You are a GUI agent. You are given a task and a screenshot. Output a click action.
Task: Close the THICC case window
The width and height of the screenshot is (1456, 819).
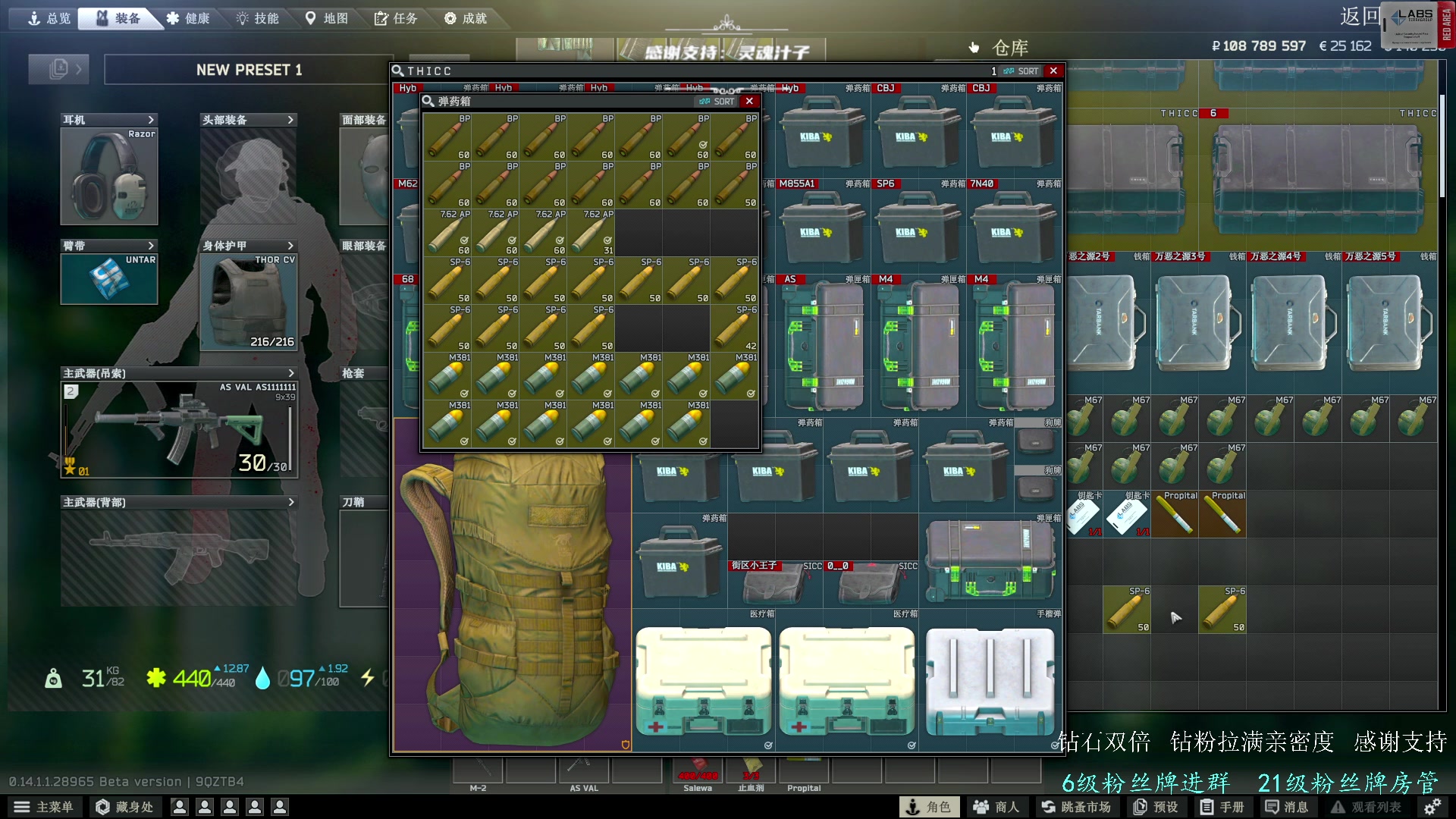coord(1053,71)
